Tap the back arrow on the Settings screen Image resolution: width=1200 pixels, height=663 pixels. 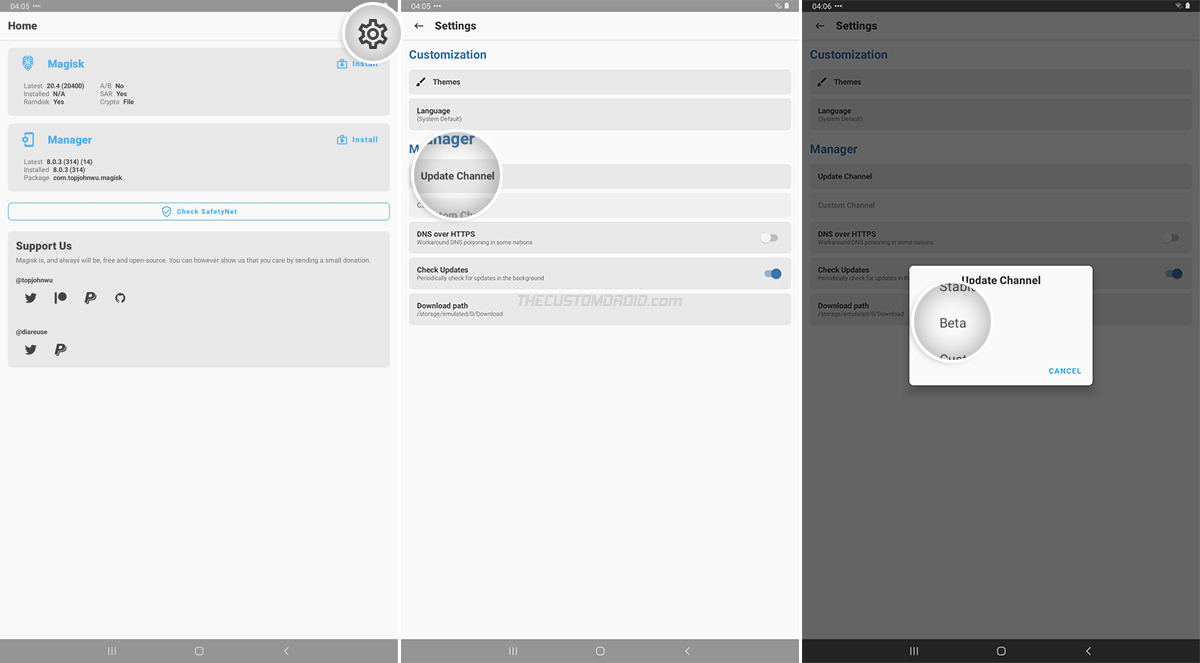[x=420, y=25]
